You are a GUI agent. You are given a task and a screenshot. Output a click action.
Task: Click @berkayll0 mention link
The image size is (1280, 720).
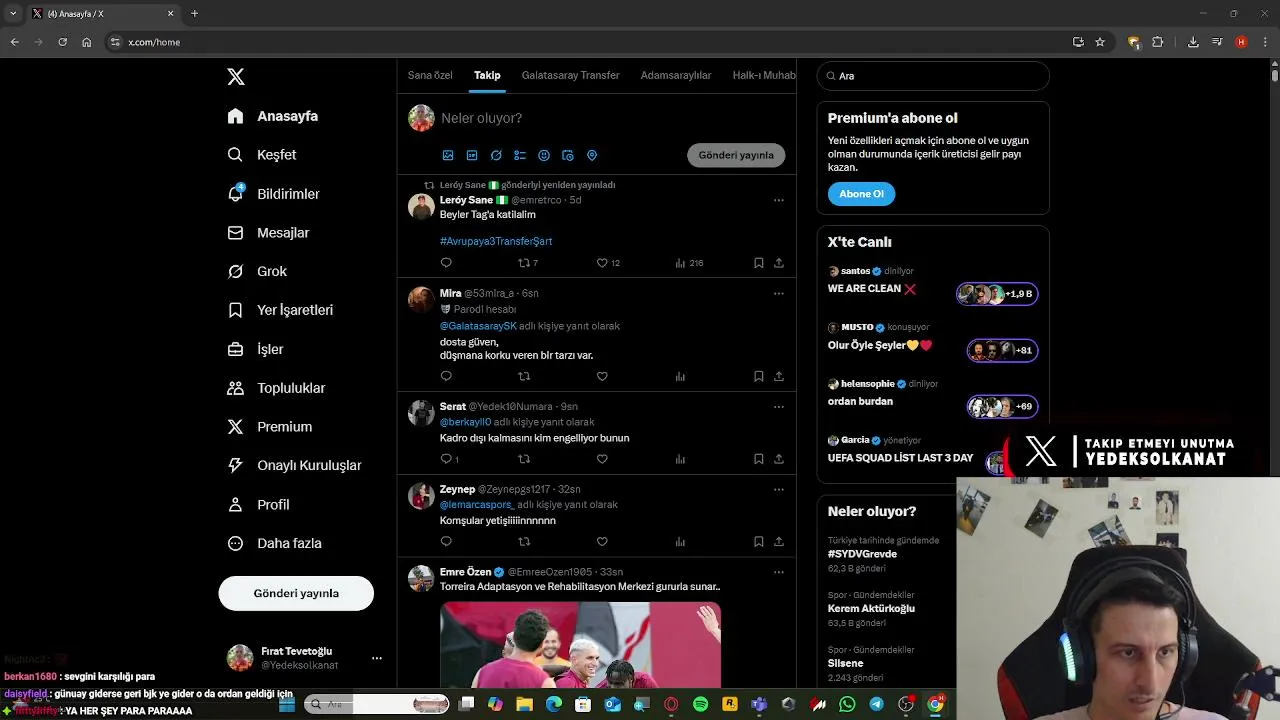click(x=465, y=422)
